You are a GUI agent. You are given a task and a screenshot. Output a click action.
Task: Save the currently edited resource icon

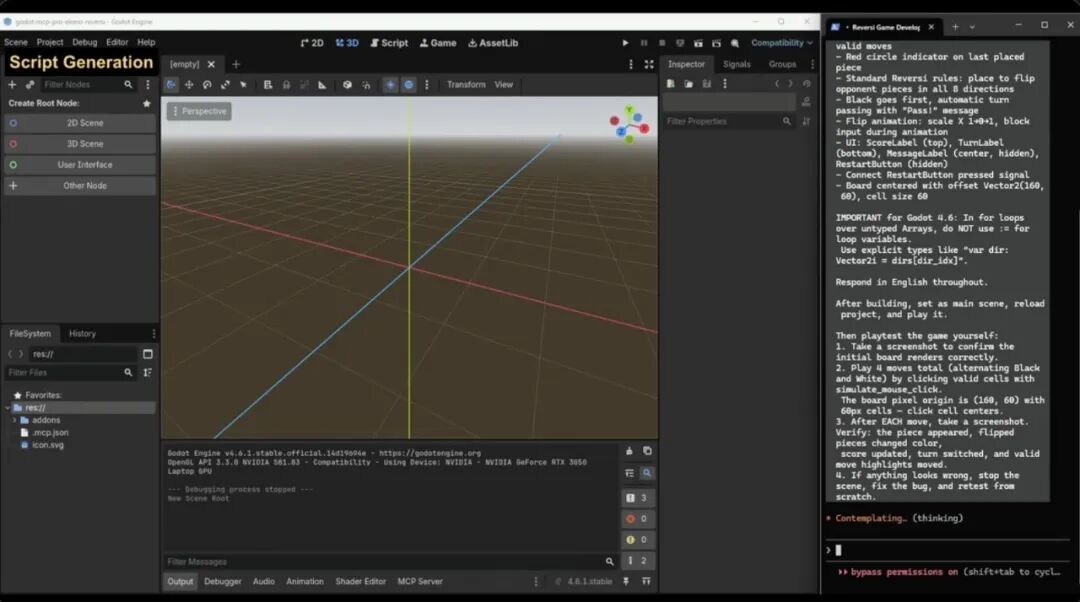(706, 84)
